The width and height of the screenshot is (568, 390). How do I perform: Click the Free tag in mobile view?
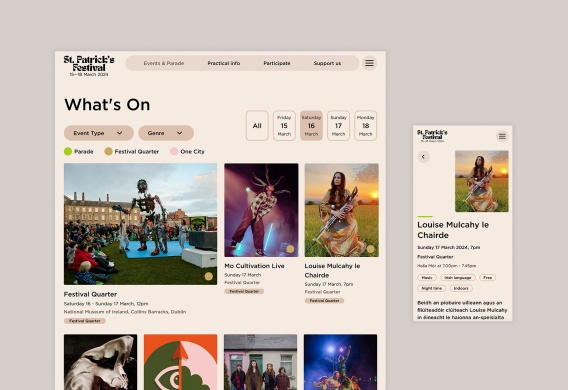pyautogui.click(x=488, y=278)
